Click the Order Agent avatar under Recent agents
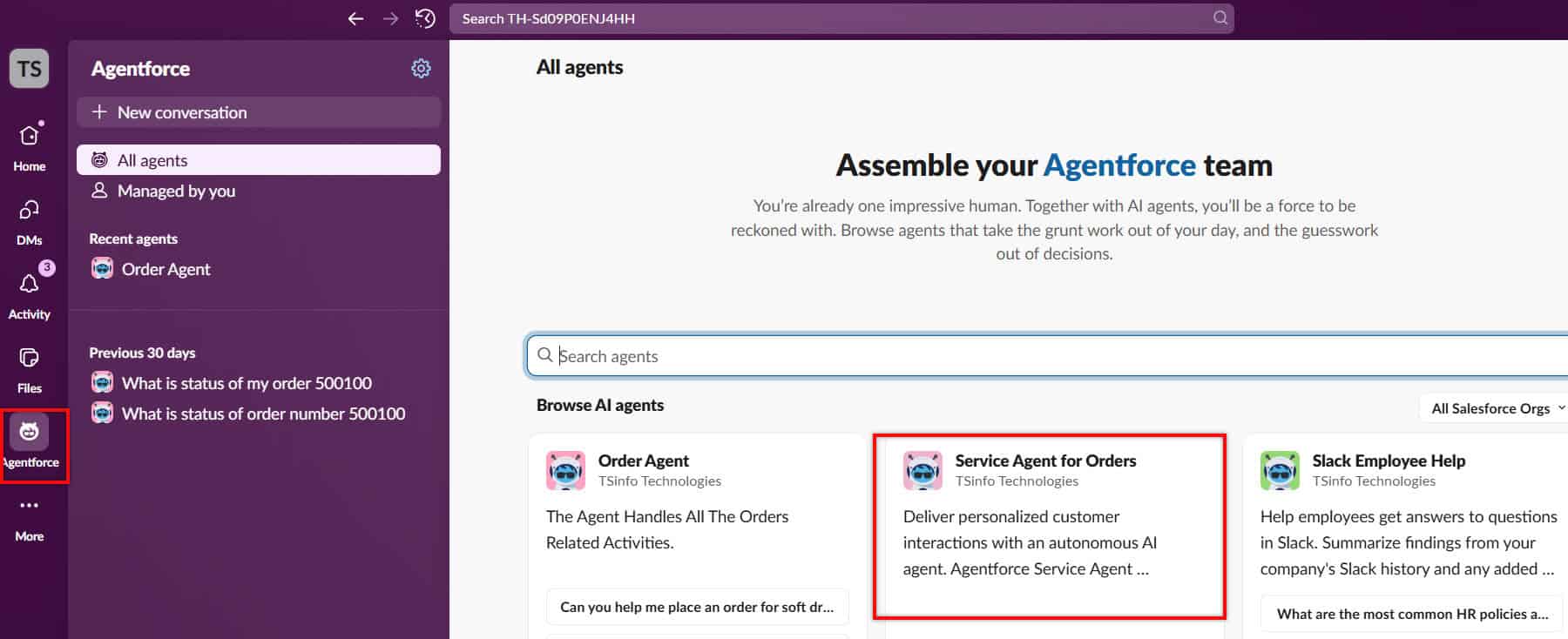 pos(102,268)
